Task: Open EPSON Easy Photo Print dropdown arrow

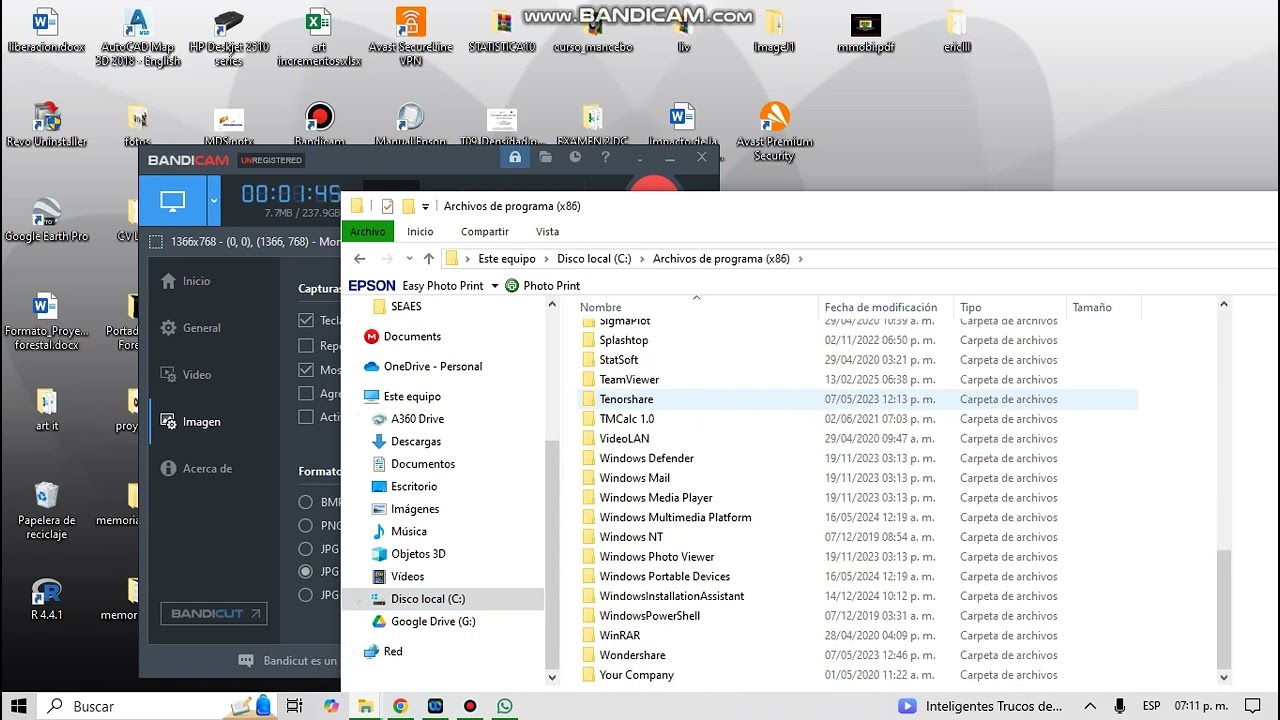Action: (x=494, y=286)
